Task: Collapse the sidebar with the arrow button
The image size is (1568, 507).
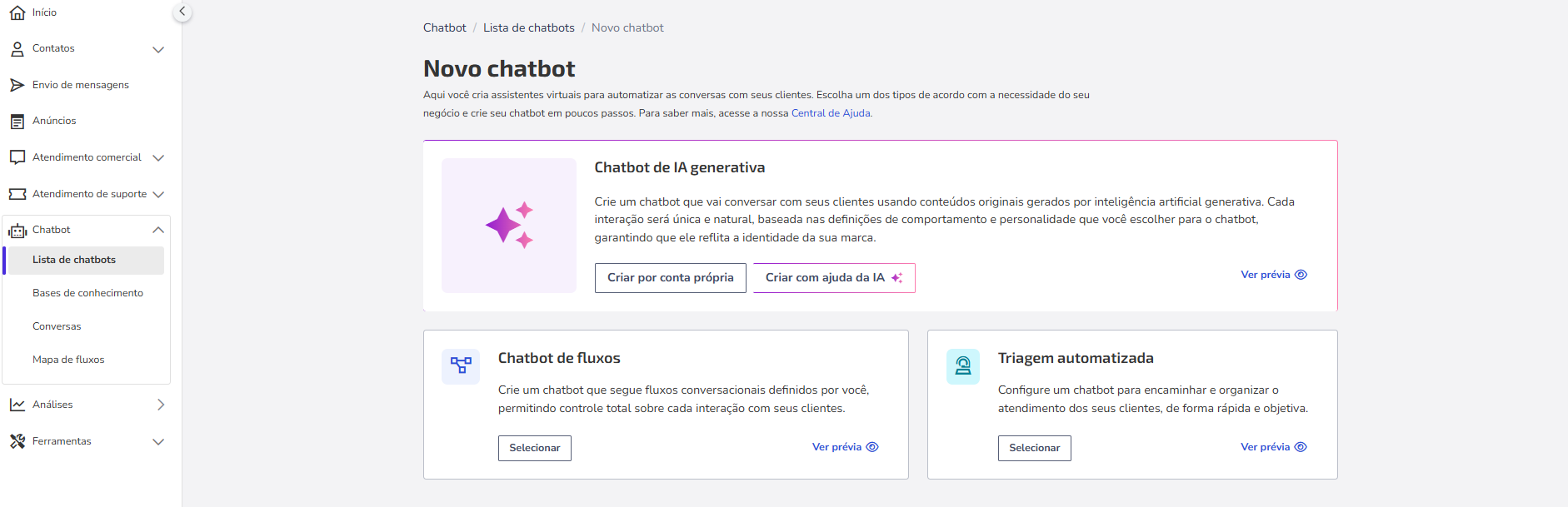Action: 182,12
